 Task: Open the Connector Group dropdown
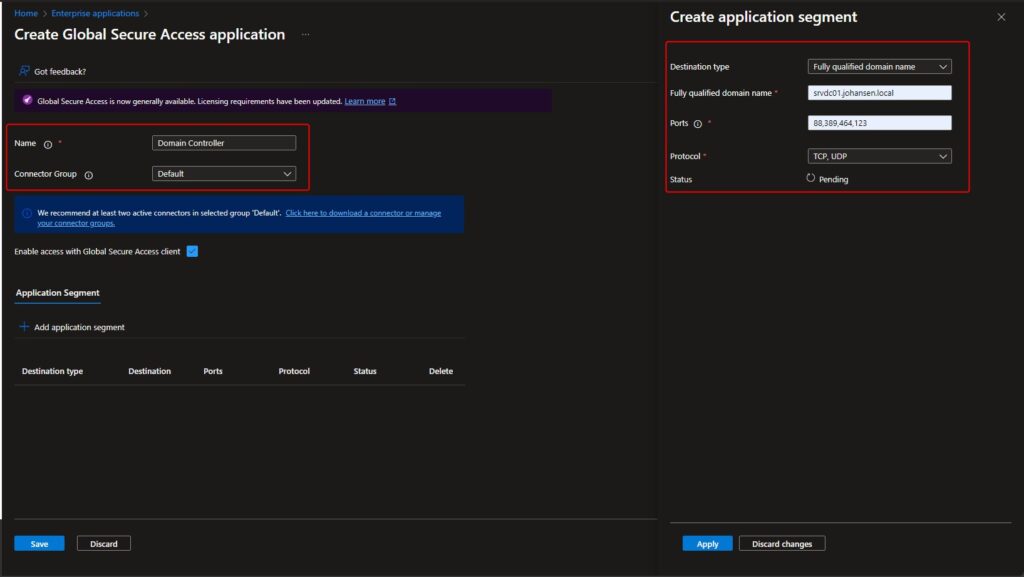[x=224, y=174]
